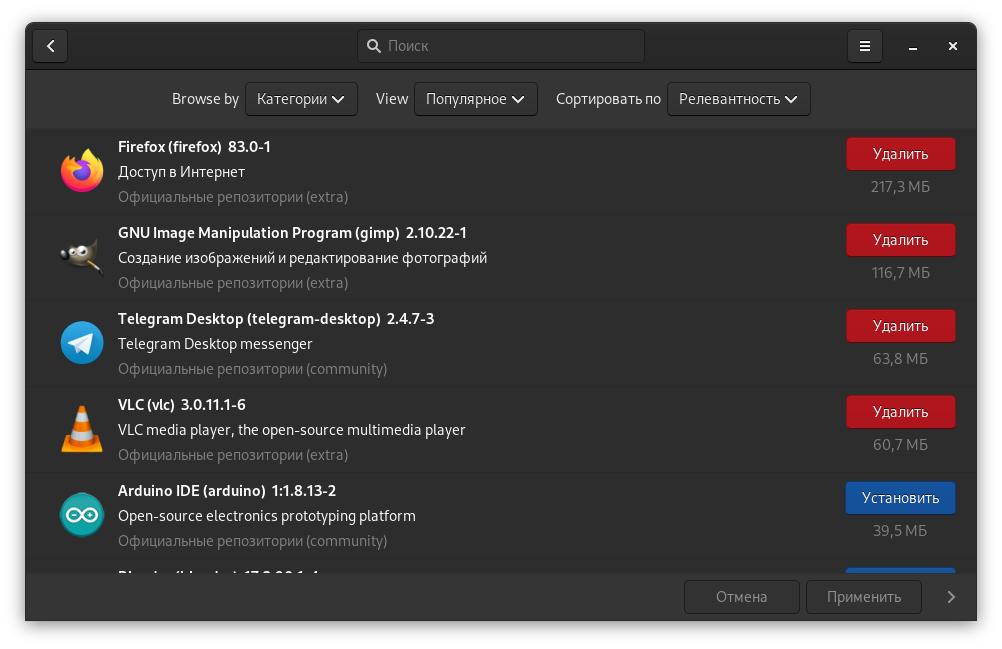Click the Отмена button
Image resolution: width=1002 pixels, height=649 pixels.
(x=741, y=597)
